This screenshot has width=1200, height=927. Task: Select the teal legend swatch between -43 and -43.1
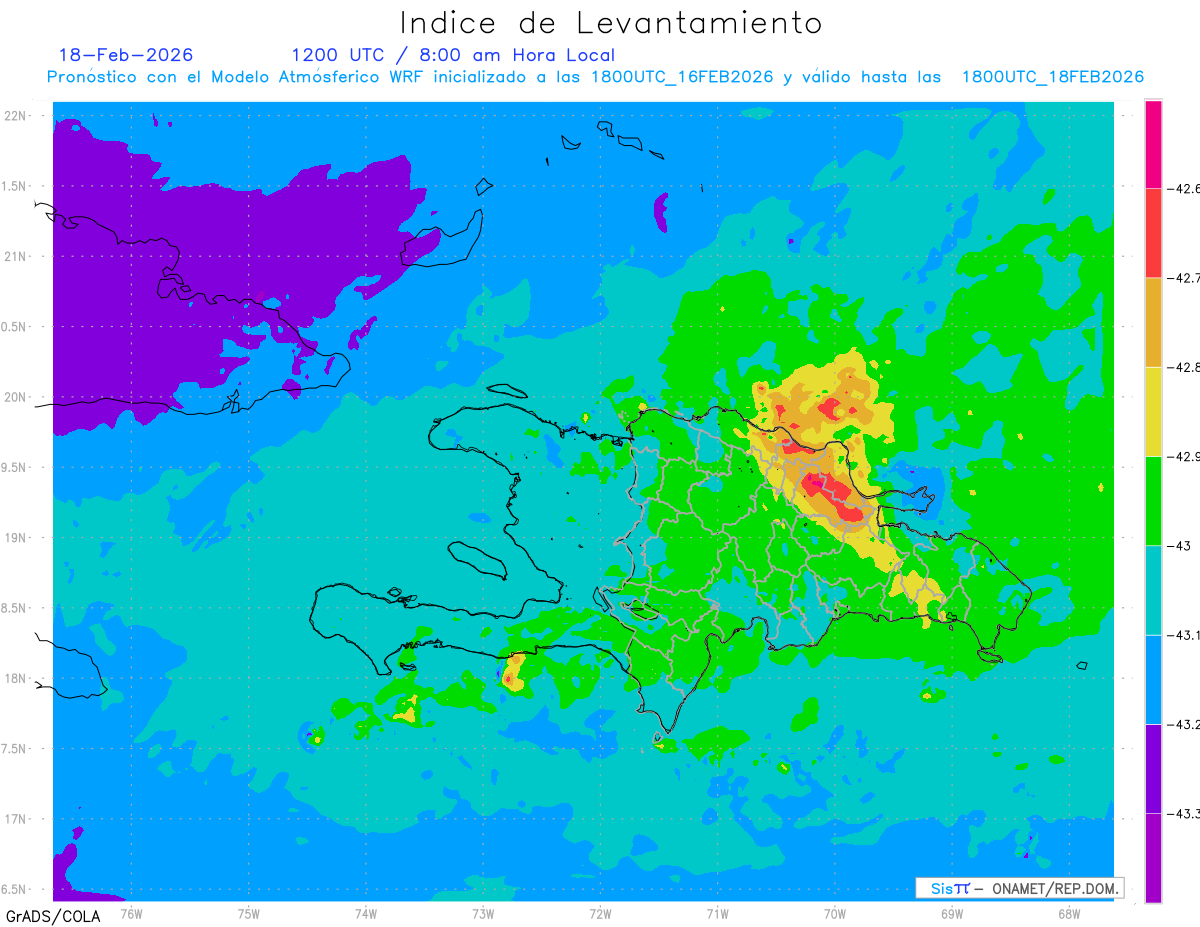[x=1153, y=590]
